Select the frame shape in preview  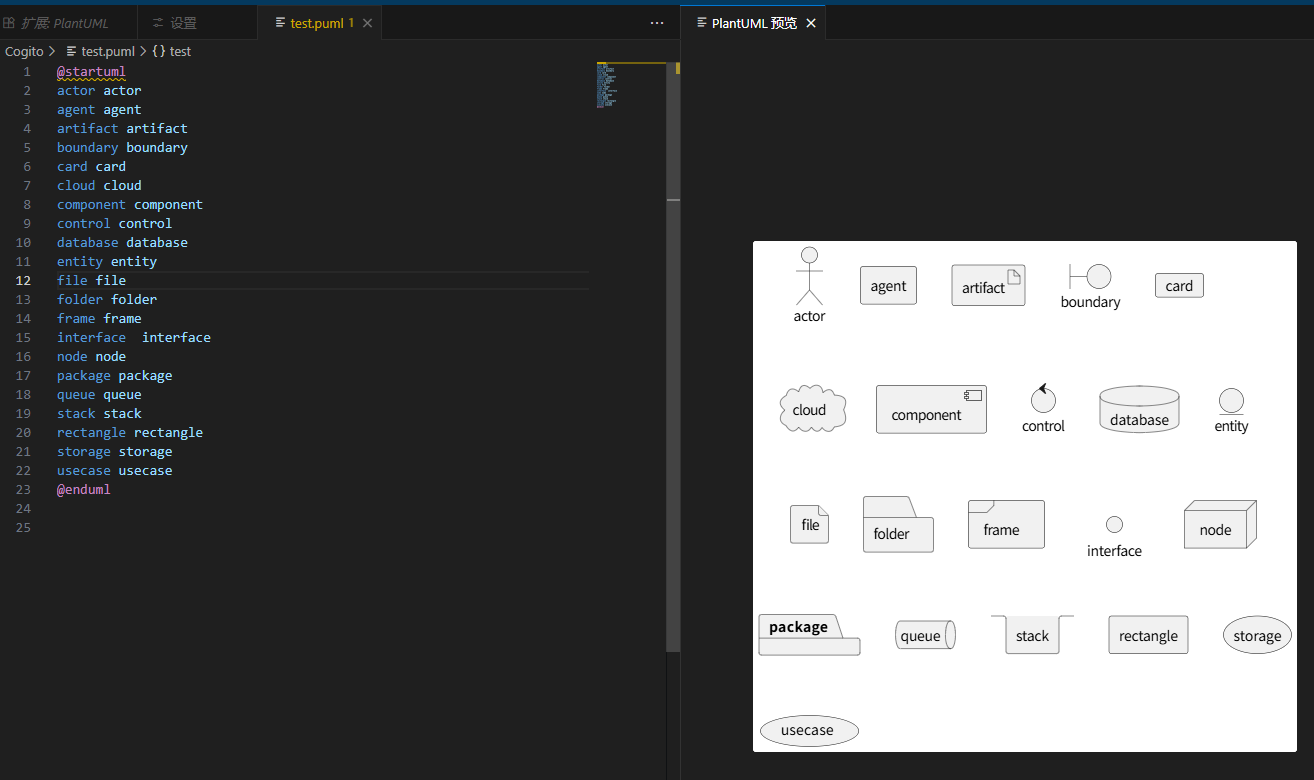[x=1006, y=524]
